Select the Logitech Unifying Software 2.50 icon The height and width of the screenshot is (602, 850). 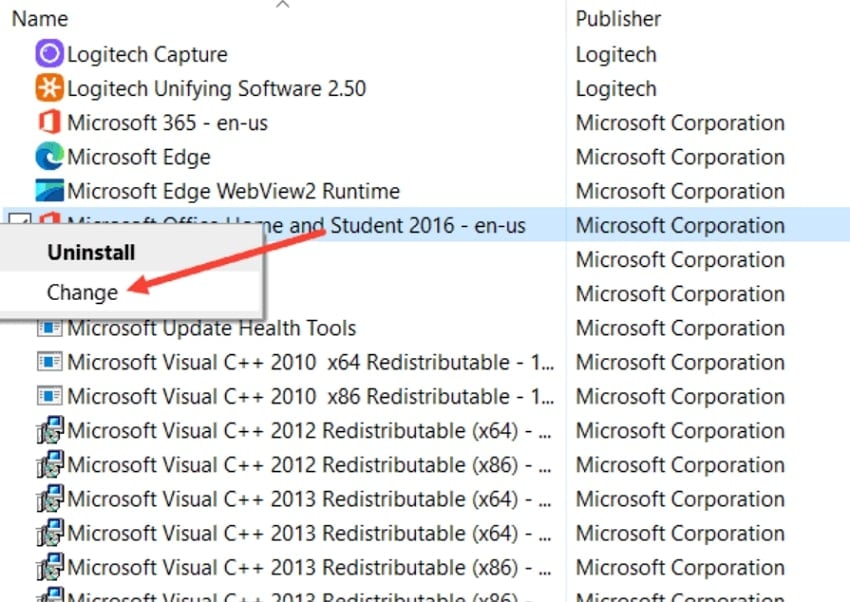pos(49,88)
